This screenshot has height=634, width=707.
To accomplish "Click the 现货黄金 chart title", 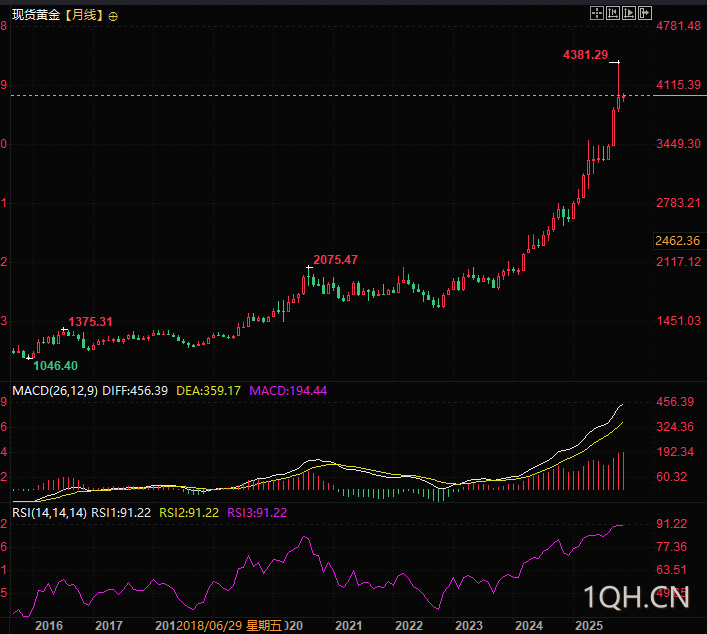I will click(x=31, y=16).
